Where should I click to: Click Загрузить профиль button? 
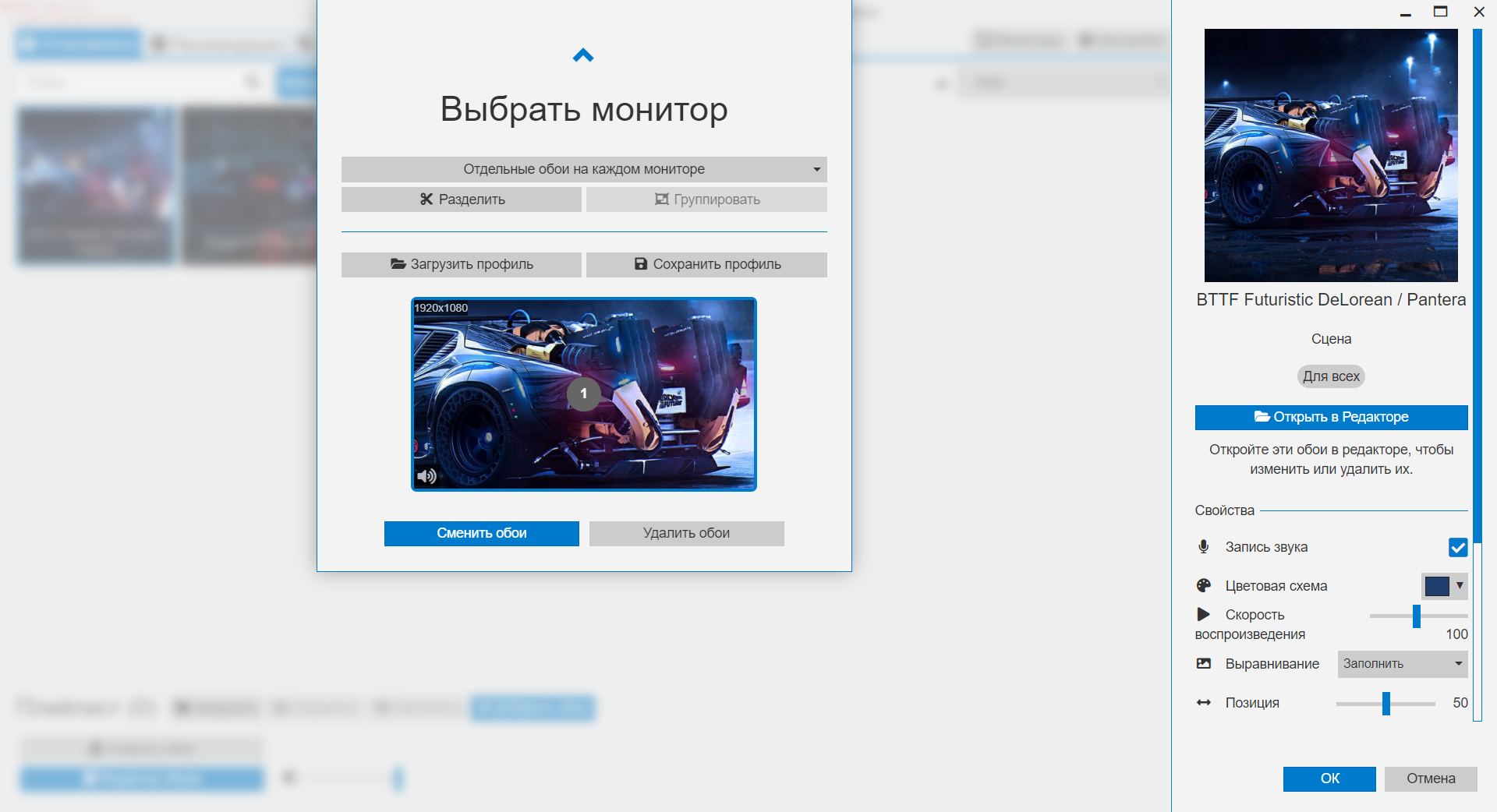click(x=462, y=264)
